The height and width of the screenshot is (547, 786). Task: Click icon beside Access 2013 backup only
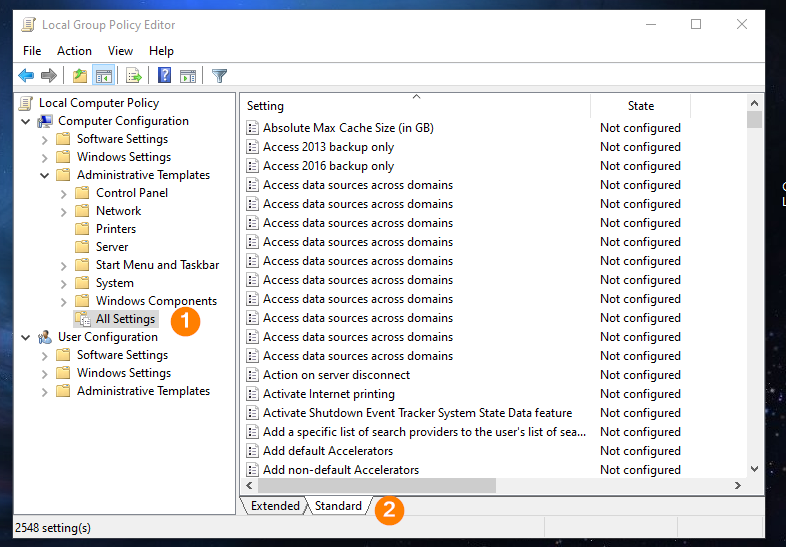[x=253, y=147]
